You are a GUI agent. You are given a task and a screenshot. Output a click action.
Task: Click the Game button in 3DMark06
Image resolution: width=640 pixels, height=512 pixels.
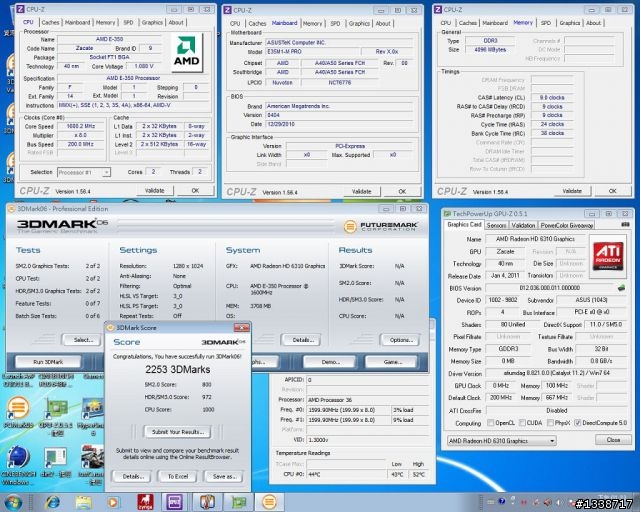pyautogui.click(x=392, y=362)
